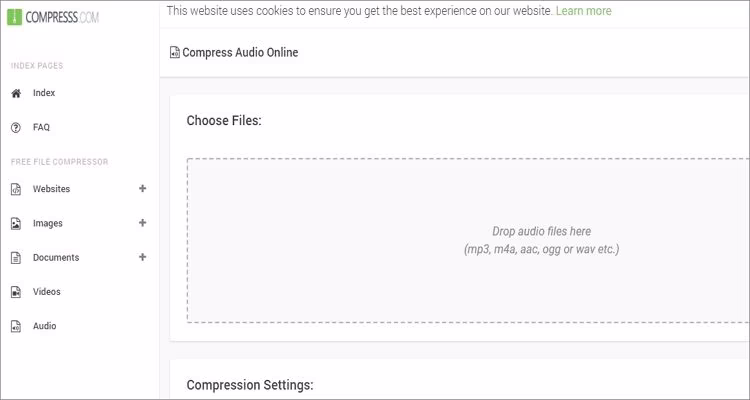The width and height of the screenshot is (750, 400).
Task: Open the FAQ page from sidebar
Action: (x=41, y=128)
